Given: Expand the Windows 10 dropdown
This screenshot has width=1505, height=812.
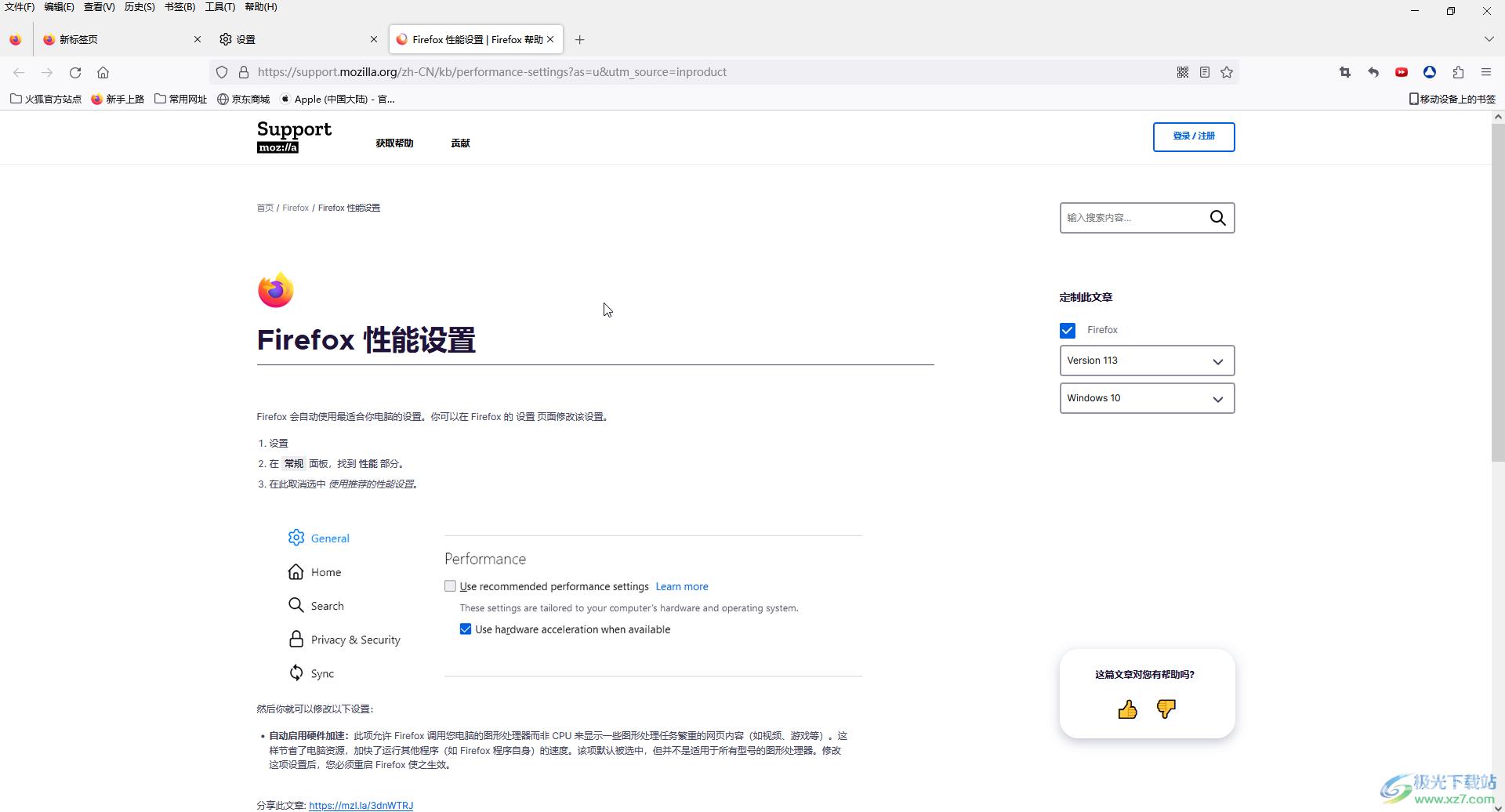Looking at the screenshot, I should coord(1147,398).
